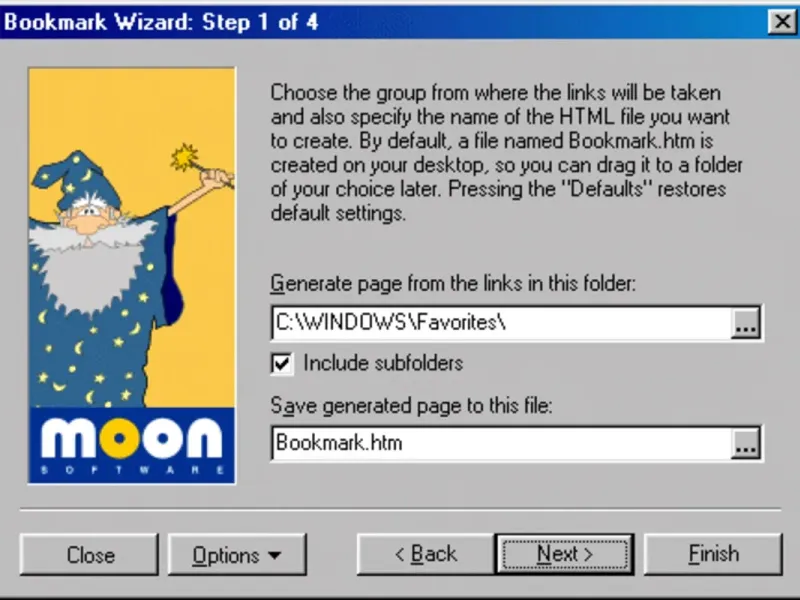This screenshot has height=600, width=800.
Task: Click the small arrow on the Options button
Action: (x=274, y=555)
